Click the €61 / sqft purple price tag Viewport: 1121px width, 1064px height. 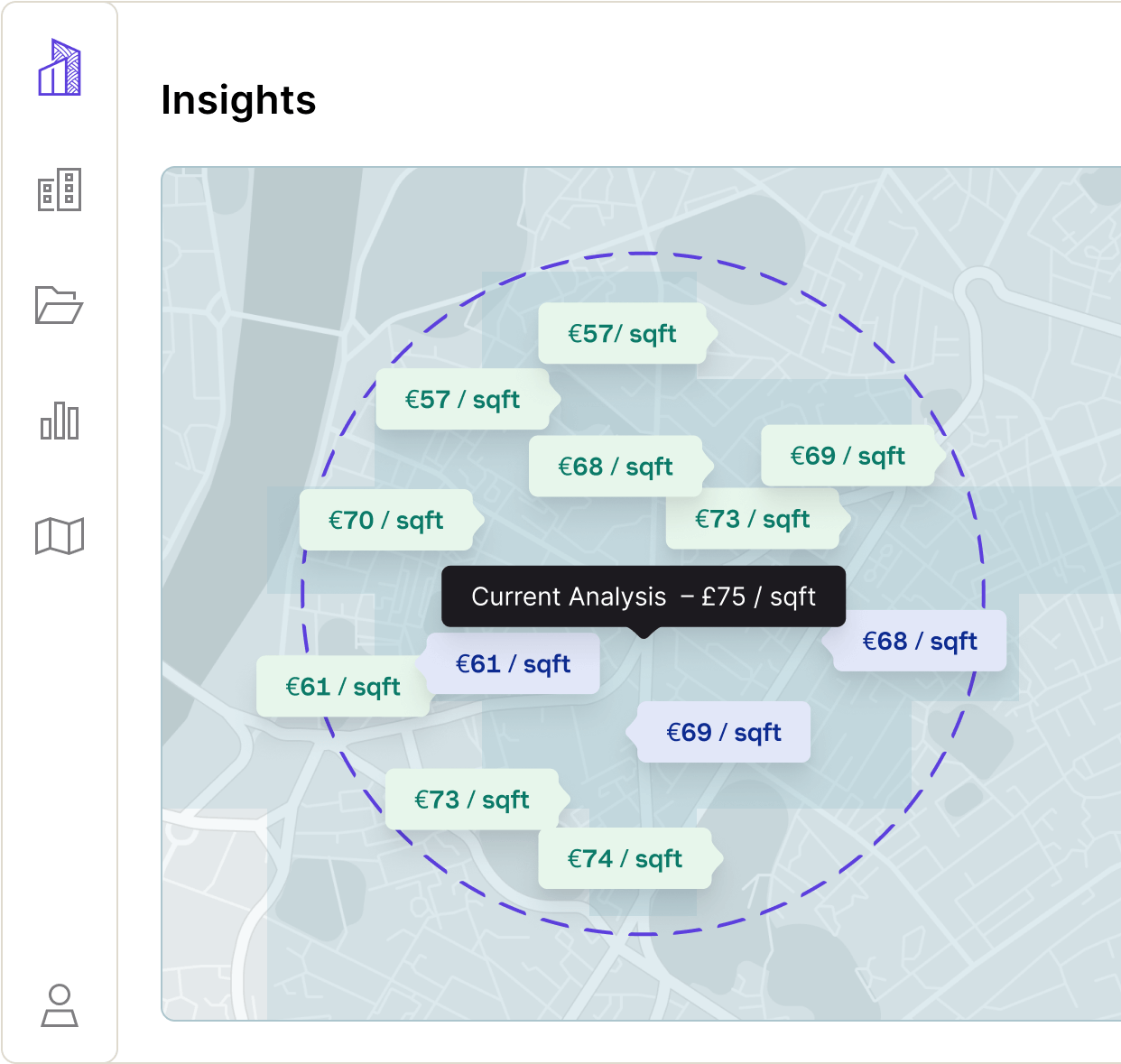click(512, 663)
